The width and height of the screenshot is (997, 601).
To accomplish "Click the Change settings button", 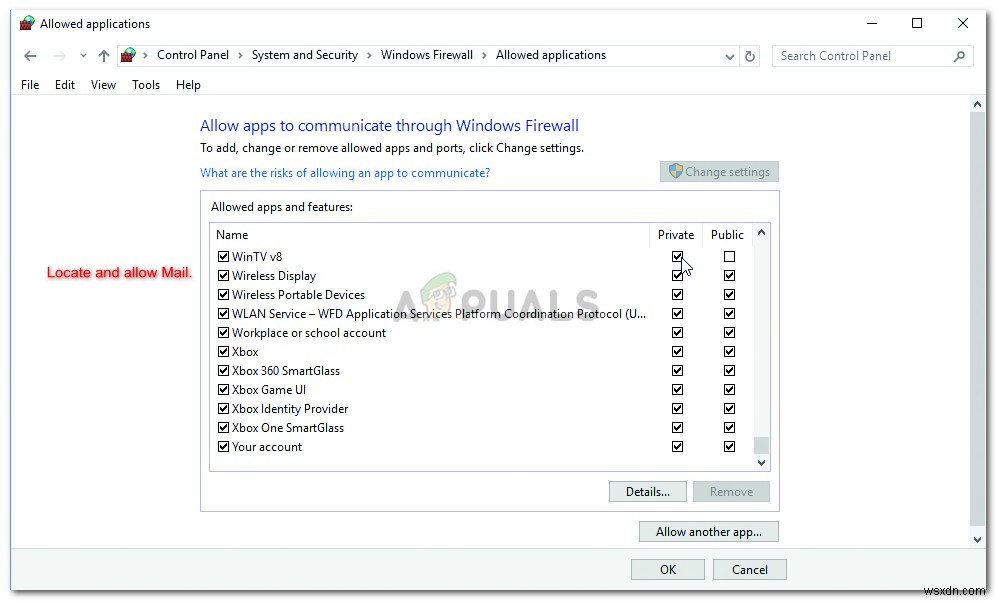I will (719, 172).
